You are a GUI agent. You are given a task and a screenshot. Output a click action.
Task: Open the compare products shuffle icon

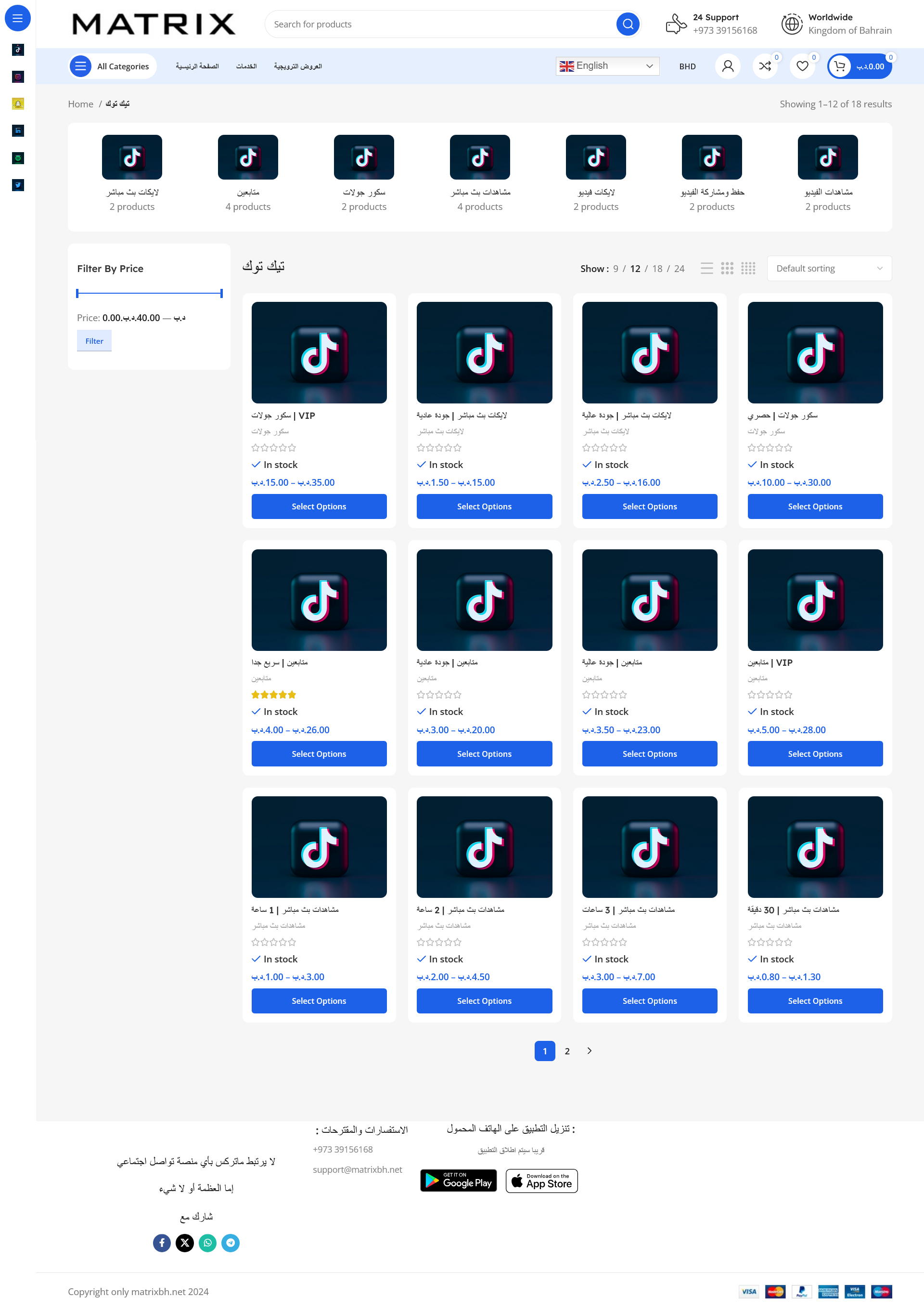click(x=765, y=66)
